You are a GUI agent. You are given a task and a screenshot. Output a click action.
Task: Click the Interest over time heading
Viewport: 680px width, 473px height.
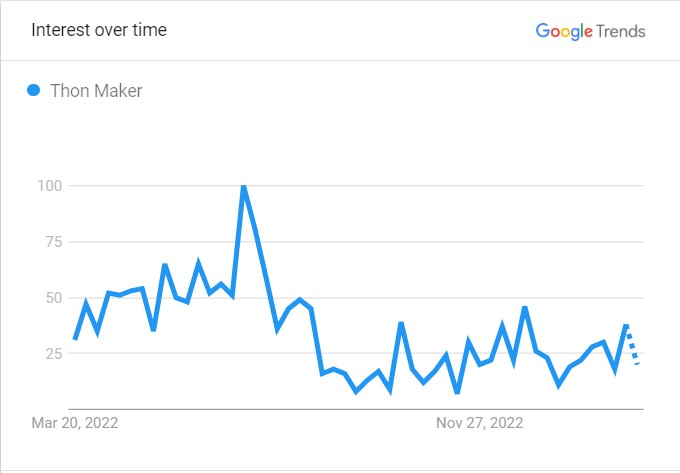pyautogui.click(x=99, y=30)
